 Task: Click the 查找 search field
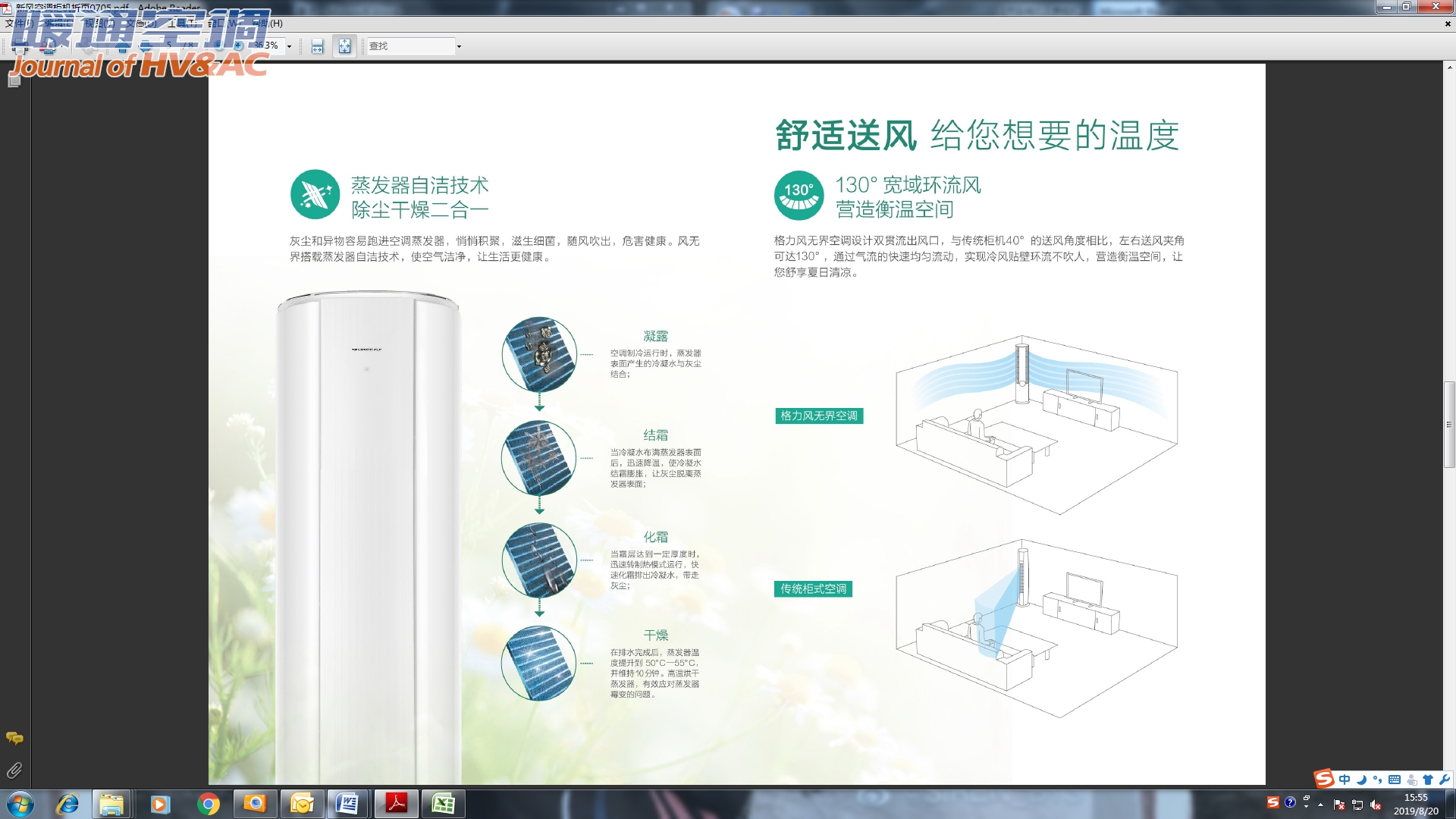click(410, 46)
